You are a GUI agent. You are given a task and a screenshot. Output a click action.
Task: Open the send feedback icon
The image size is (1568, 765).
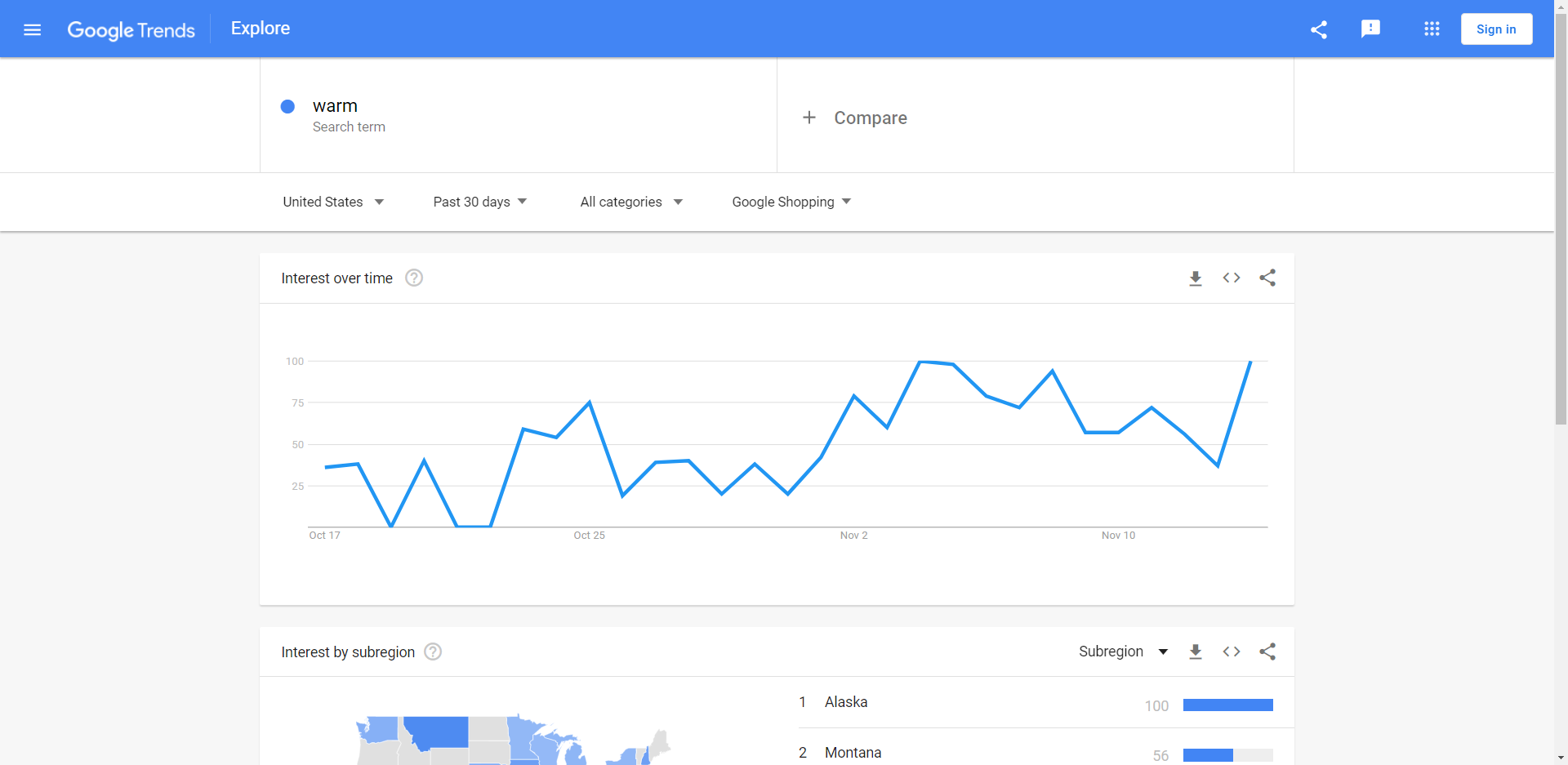pyautogui.click(x=1370, y=29)
